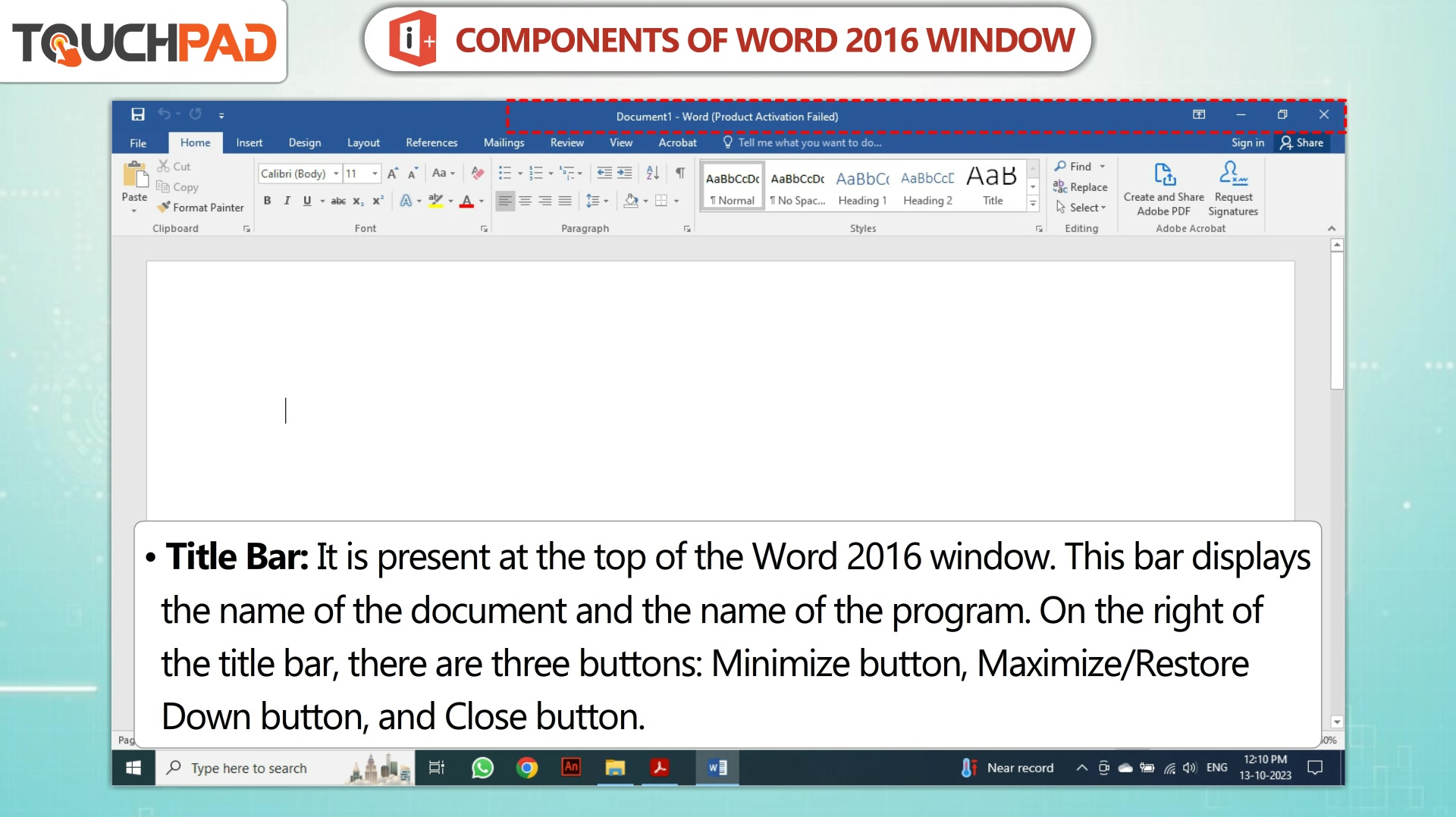Toggle Bold formatting
1456x817 pixels.
[x=267, y=201]
